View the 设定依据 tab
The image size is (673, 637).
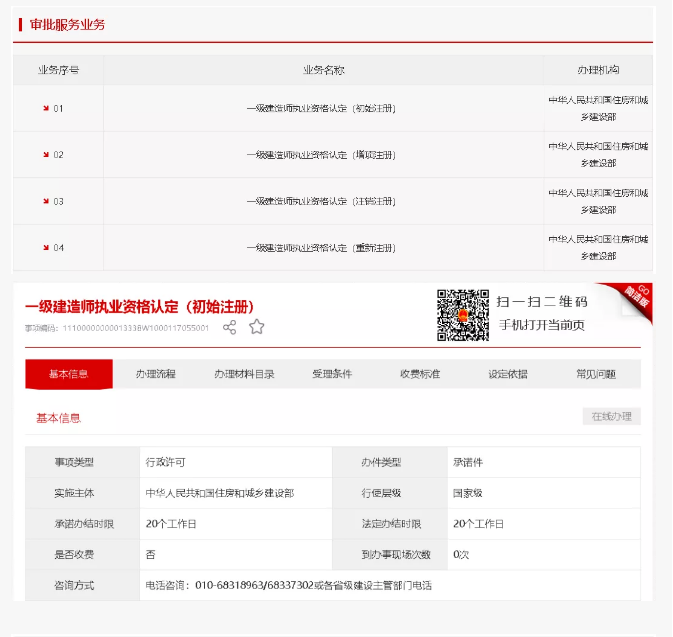[x=508, y=374]
